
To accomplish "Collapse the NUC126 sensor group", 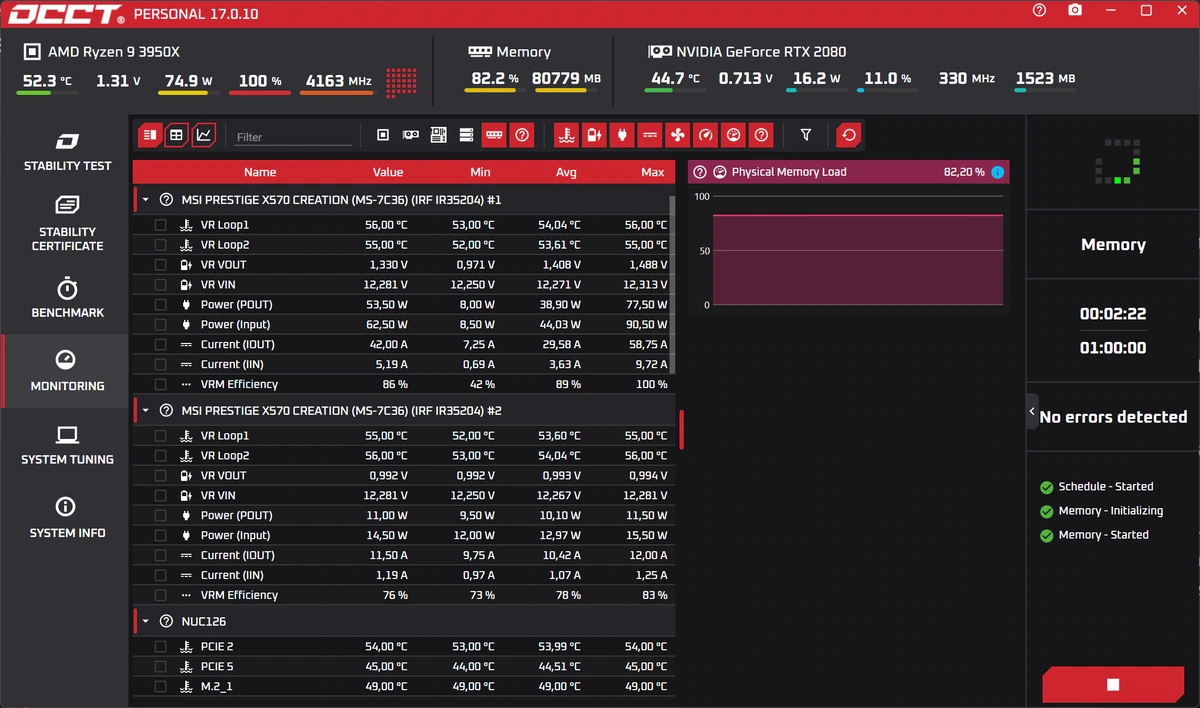I will [145, 621].
